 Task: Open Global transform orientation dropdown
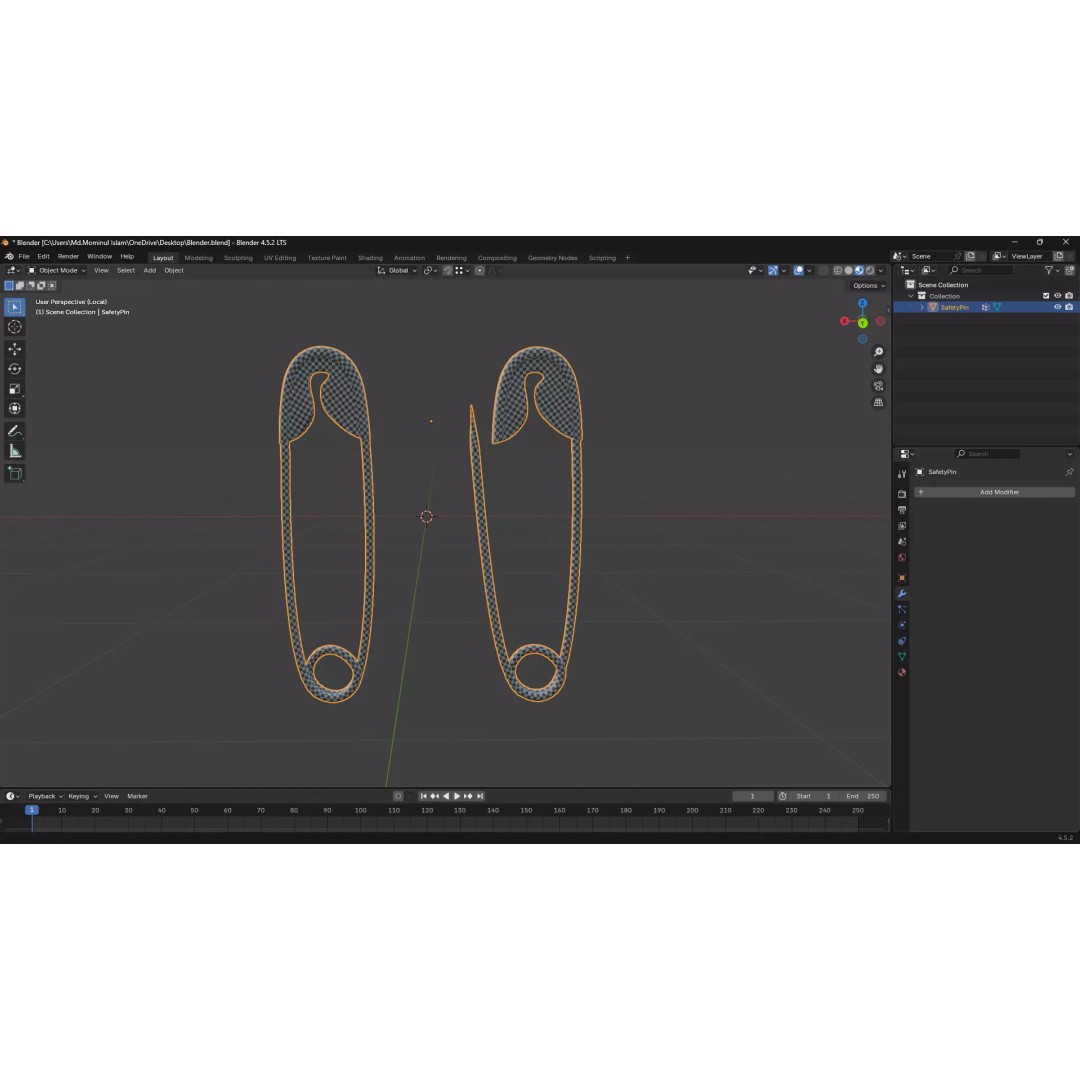click(397, 271)
